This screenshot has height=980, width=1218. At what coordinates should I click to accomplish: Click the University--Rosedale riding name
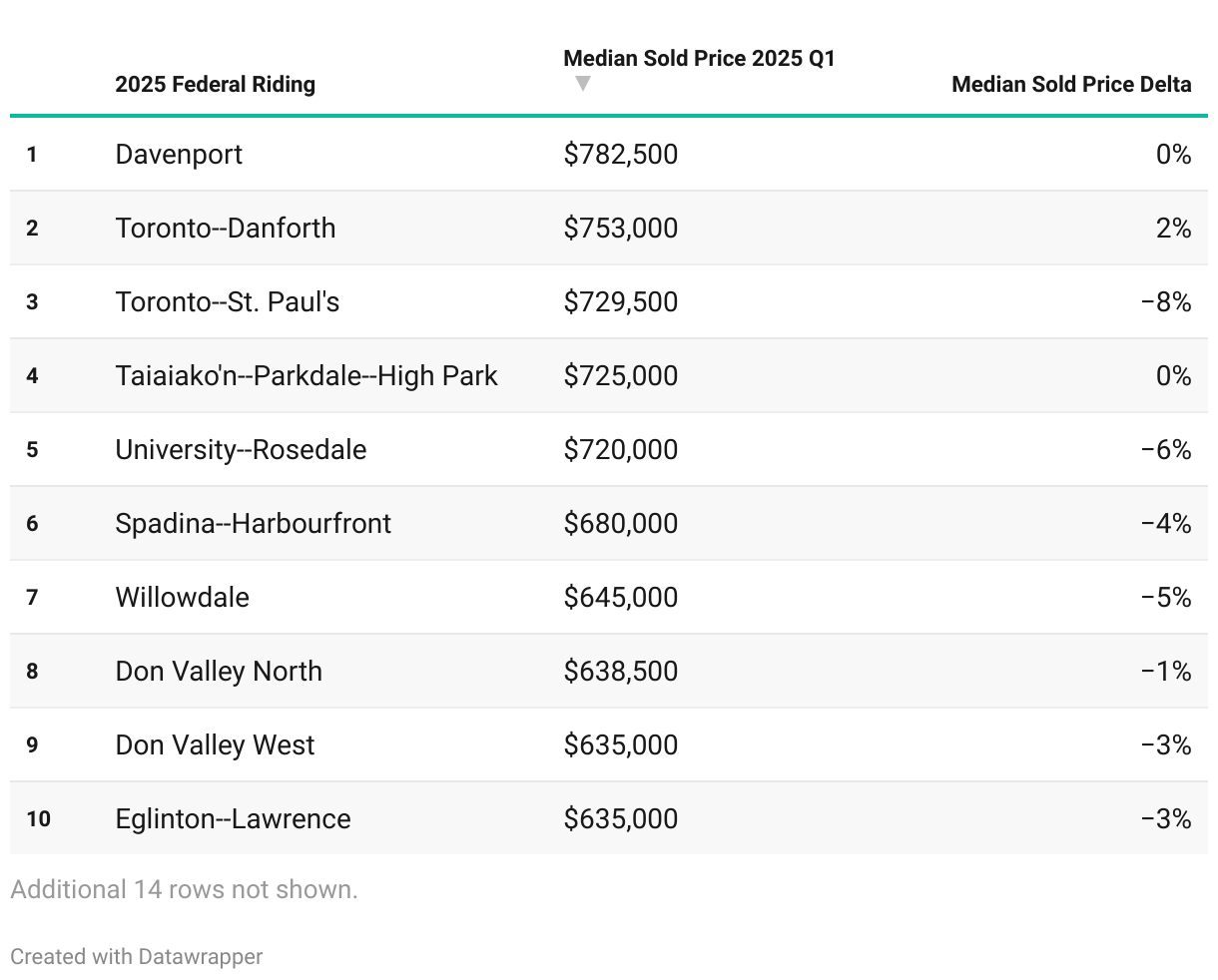coord(241,449)
